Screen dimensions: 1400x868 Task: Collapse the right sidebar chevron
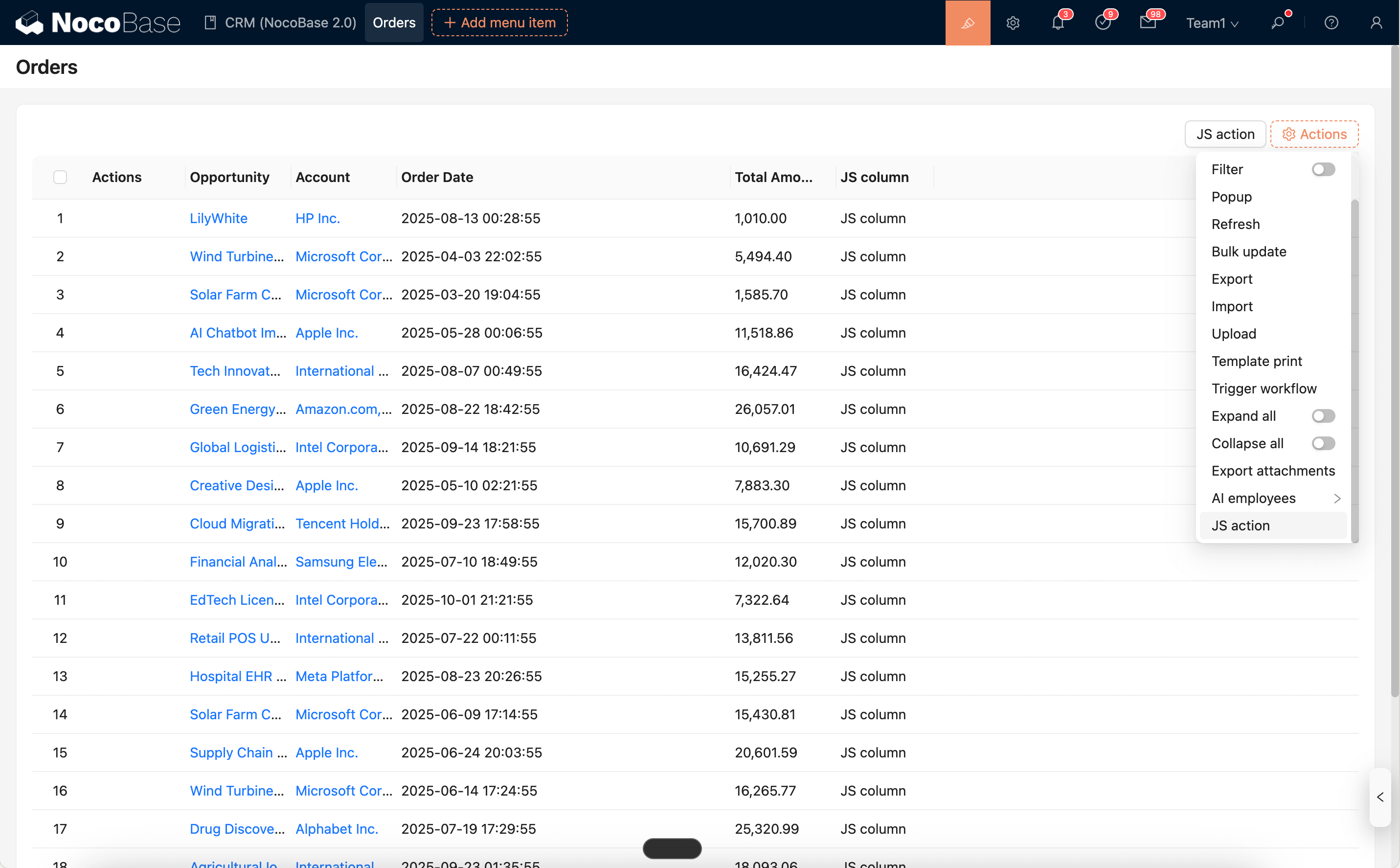(x=1379, y=797)
